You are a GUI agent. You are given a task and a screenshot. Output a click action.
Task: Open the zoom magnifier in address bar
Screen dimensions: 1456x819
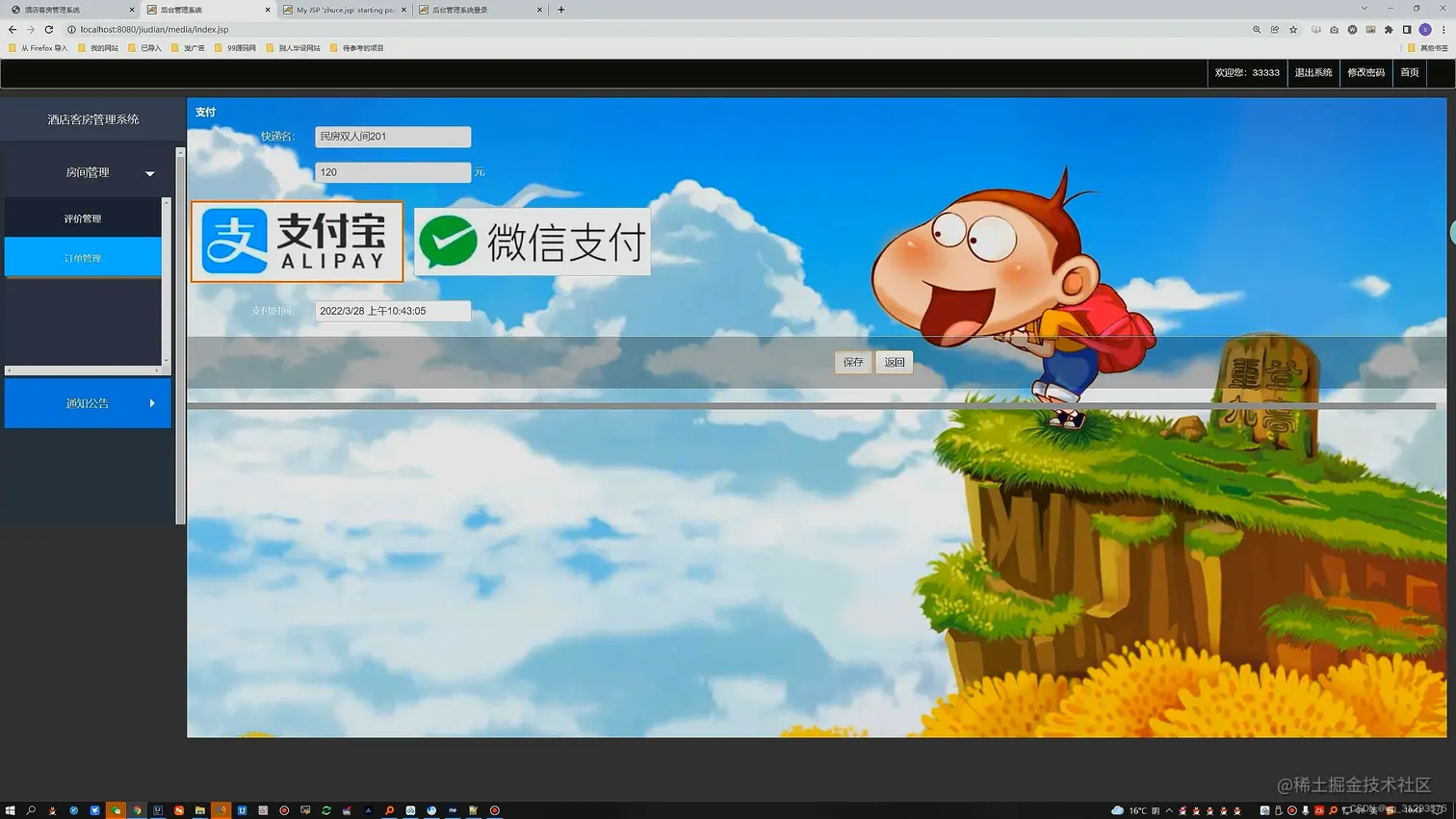[1257, 30]
